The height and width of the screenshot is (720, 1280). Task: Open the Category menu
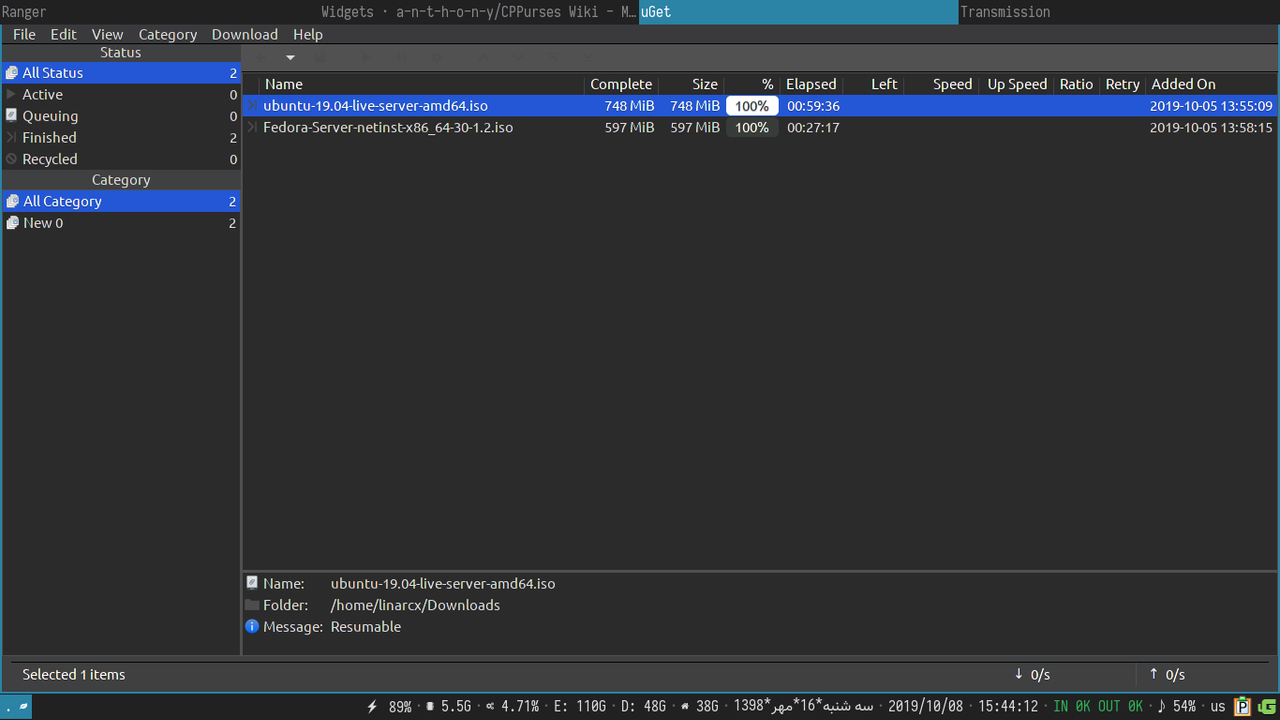pos(167,33)
